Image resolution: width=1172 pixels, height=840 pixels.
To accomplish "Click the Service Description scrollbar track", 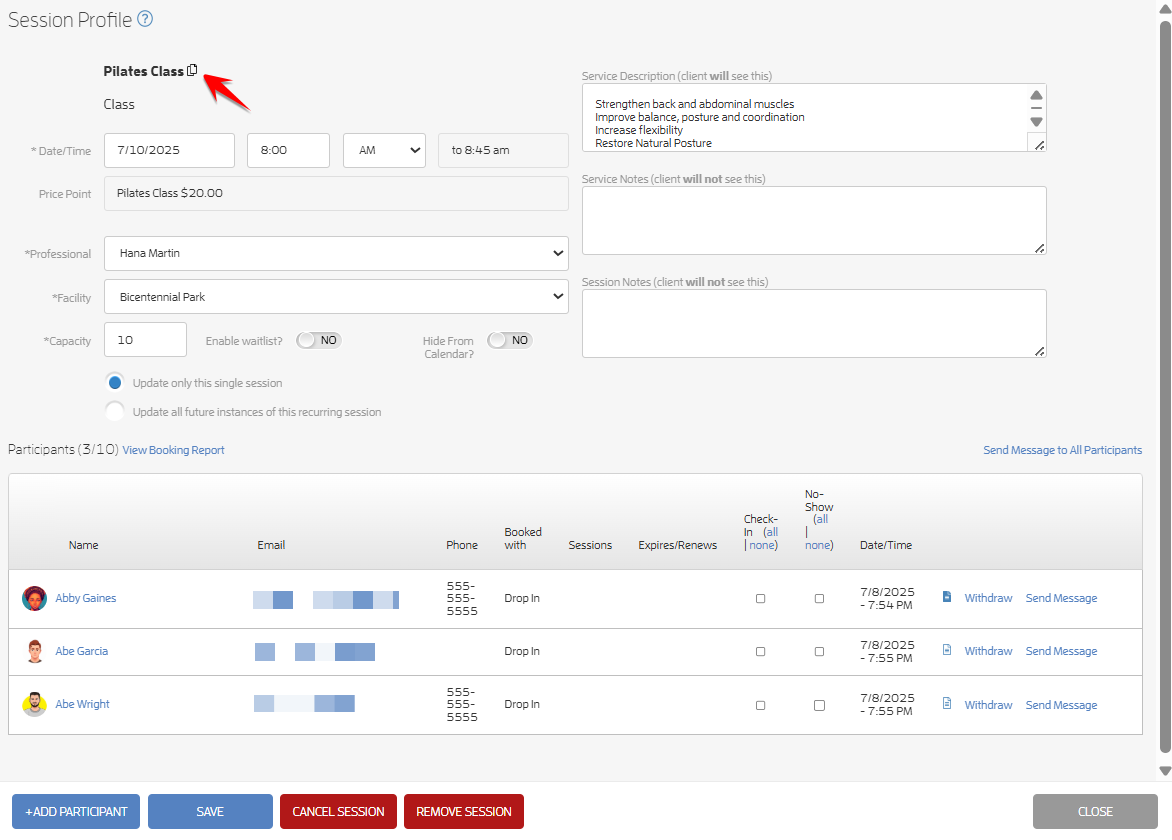I will (x=1036, y=108).
